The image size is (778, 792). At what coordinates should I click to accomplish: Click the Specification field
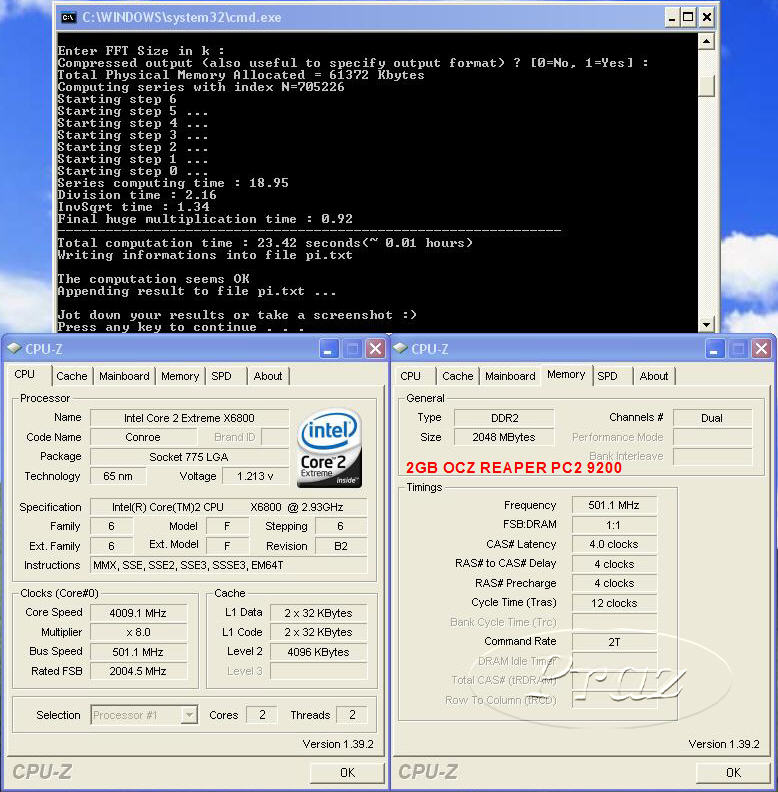point(228,507)
